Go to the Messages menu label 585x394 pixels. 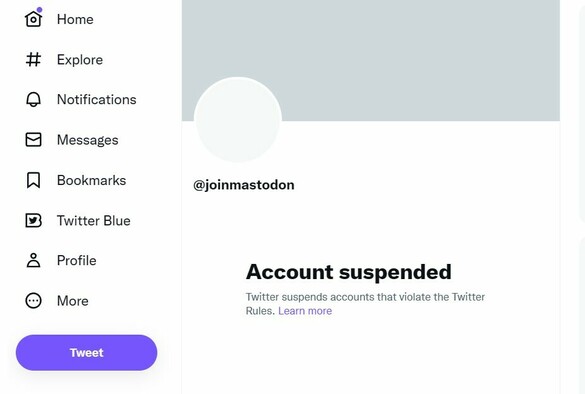(x=88, y=140)
